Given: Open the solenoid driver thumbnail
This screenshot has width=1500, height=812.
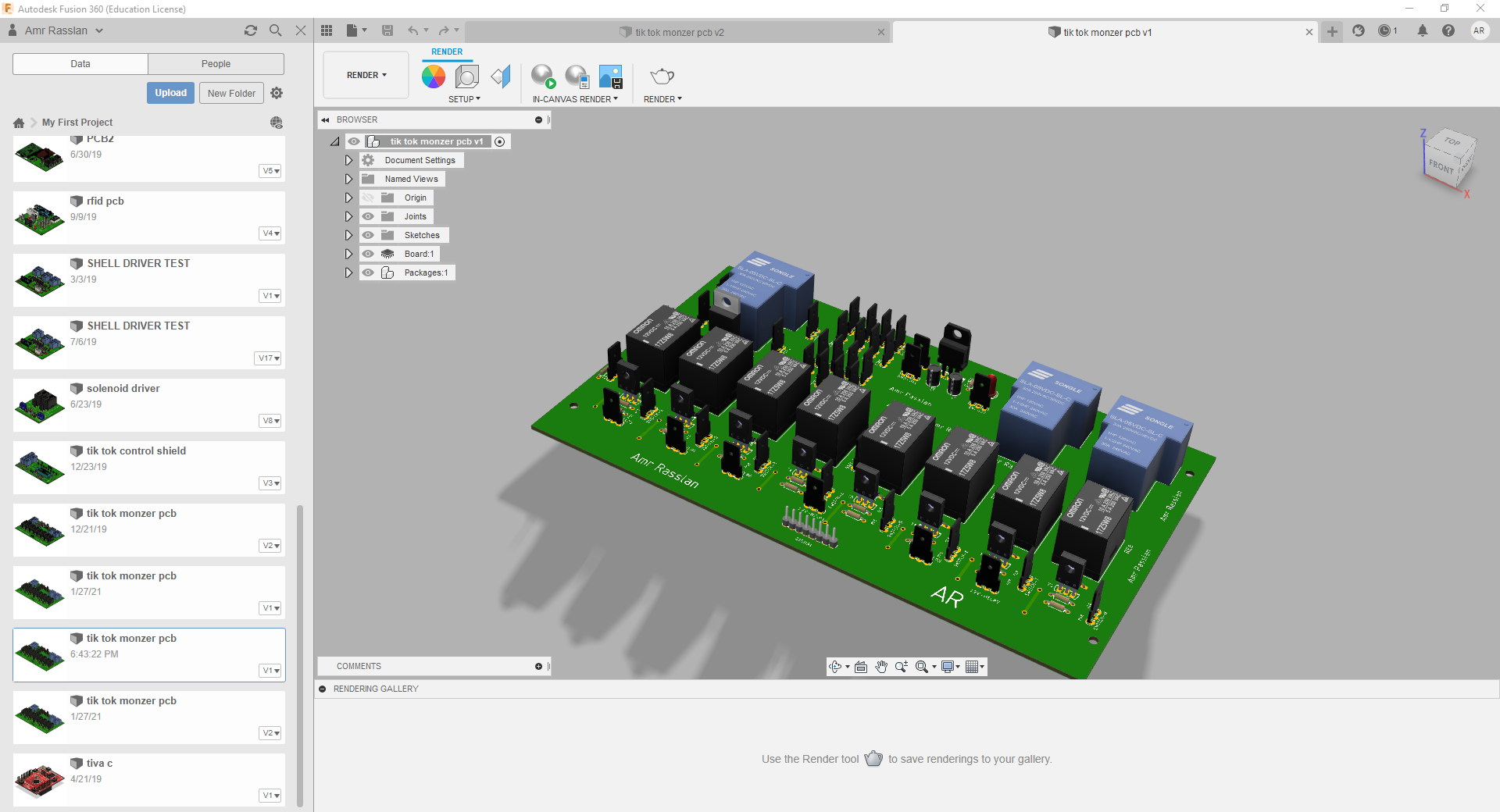Looking at the screenshot, I should coord(39,405).
